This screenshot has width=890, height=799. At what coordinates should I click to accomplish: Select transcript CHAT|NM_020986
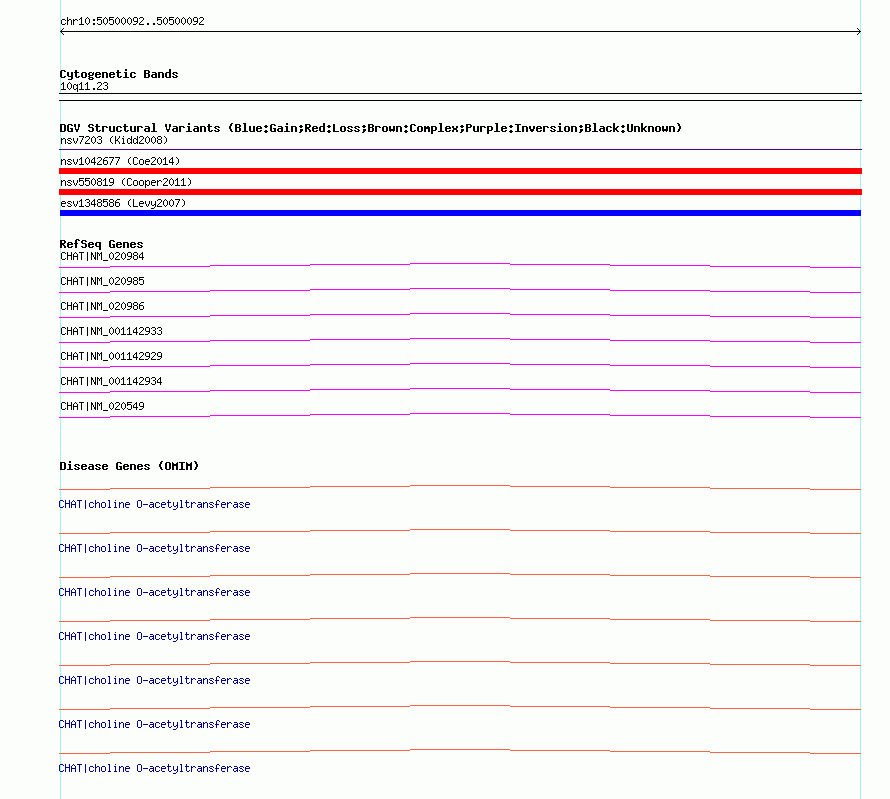point(102,306)
